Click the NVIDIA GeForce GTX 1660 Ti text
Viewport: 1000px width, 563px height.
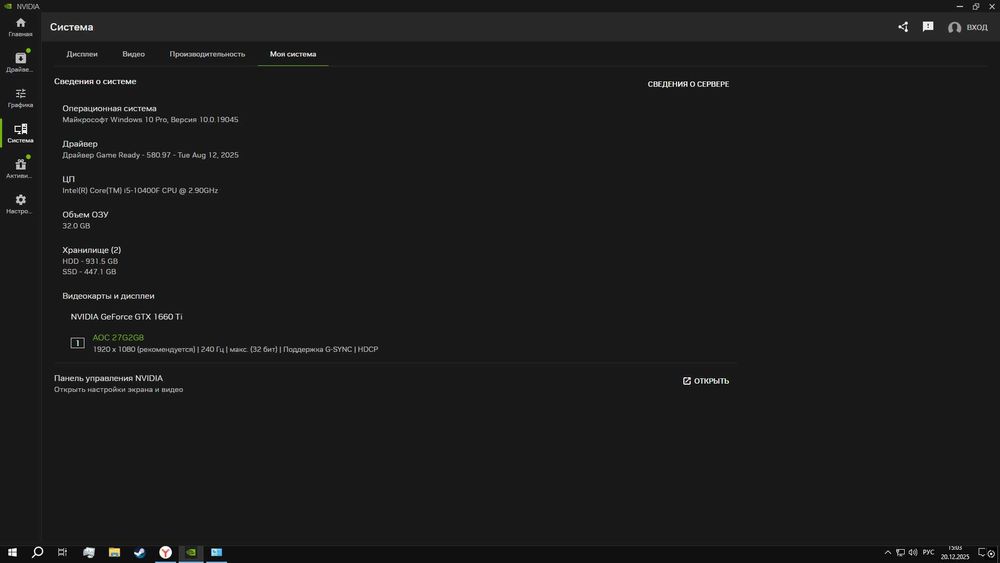(126, 316)
